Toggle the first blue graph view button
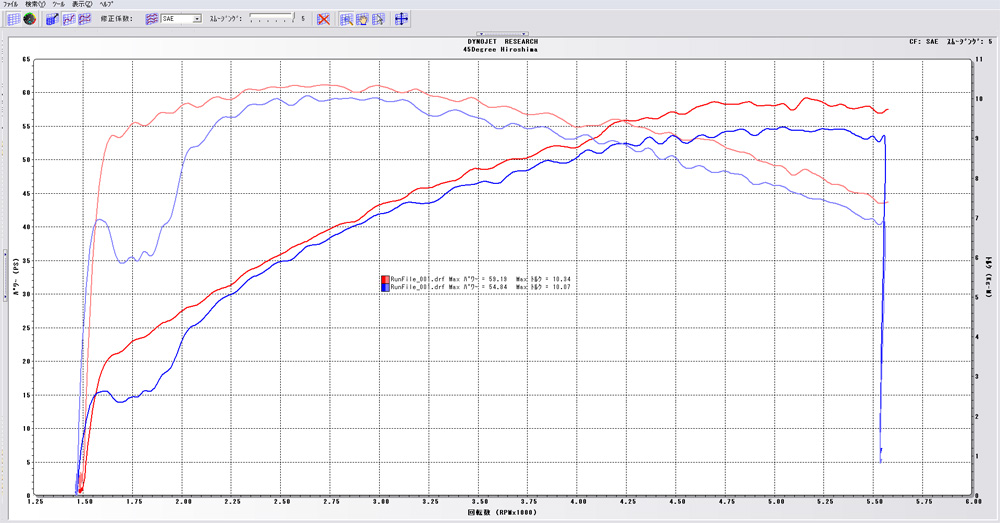This screenshot has height=523, width=1000. point(51,18)
